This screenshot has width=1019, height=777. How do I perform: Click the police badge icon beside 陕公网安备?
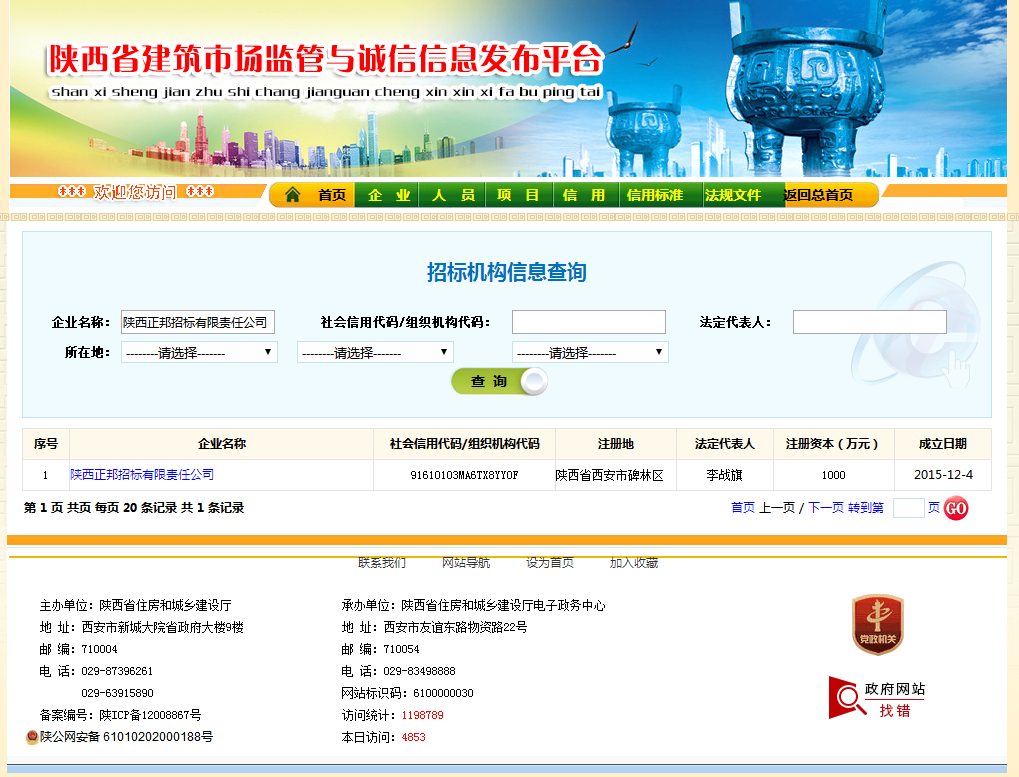[31, 737]
